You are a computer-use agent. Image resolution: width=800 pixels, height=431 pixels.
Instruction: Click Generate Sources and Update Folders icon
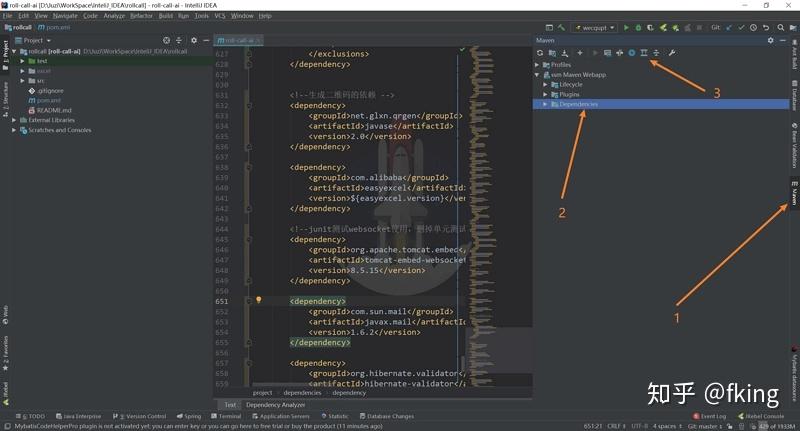pyautogui.click(x=552, y=53)
